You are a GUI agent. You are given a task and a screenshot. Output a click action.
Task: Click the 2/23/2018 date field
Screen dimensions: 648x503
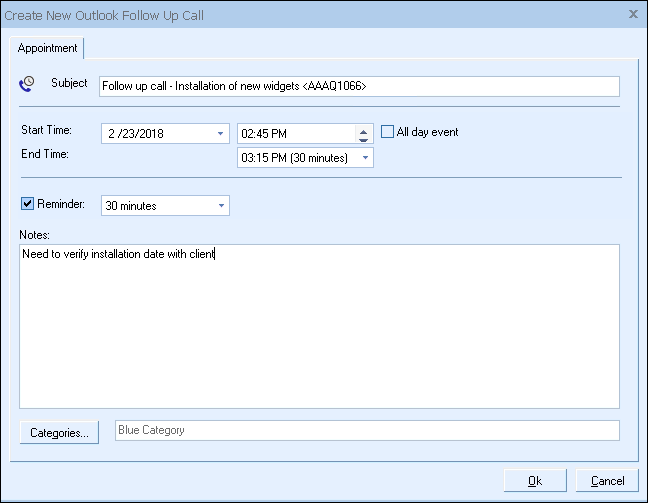point(157,133)
